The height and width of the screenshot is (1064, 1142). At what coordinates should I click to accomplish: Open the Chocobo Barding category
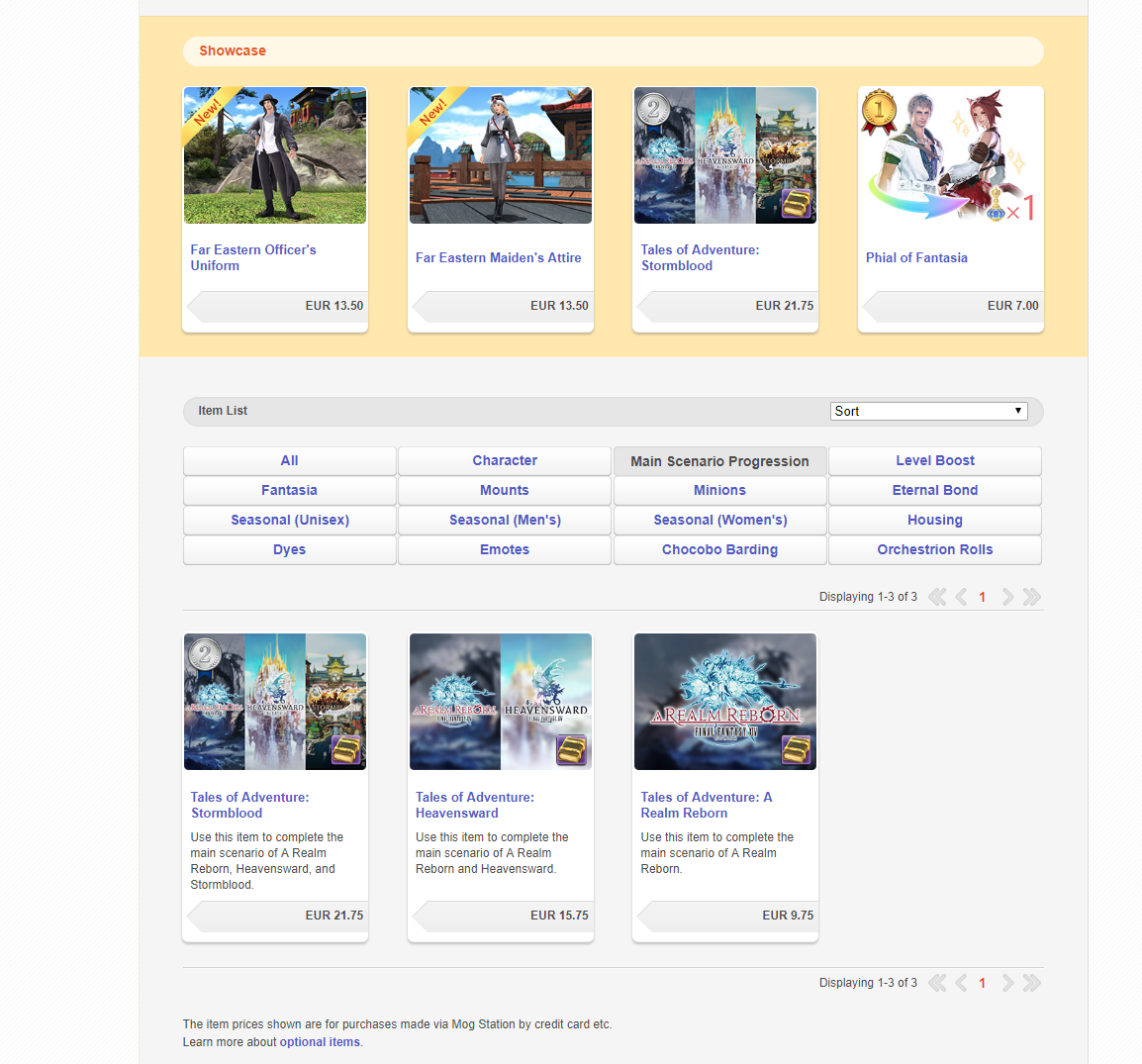[x=719, y=550]
